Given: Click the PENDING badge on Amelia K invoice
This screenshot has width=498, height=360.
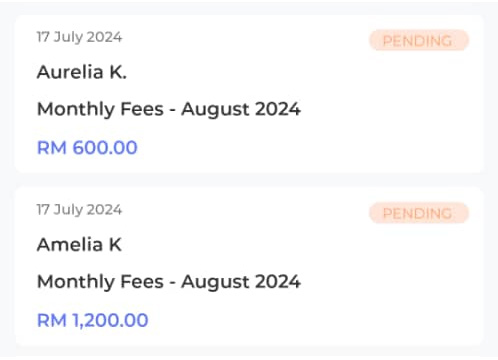Looking at the screenshot, I should tap(419, 213).
